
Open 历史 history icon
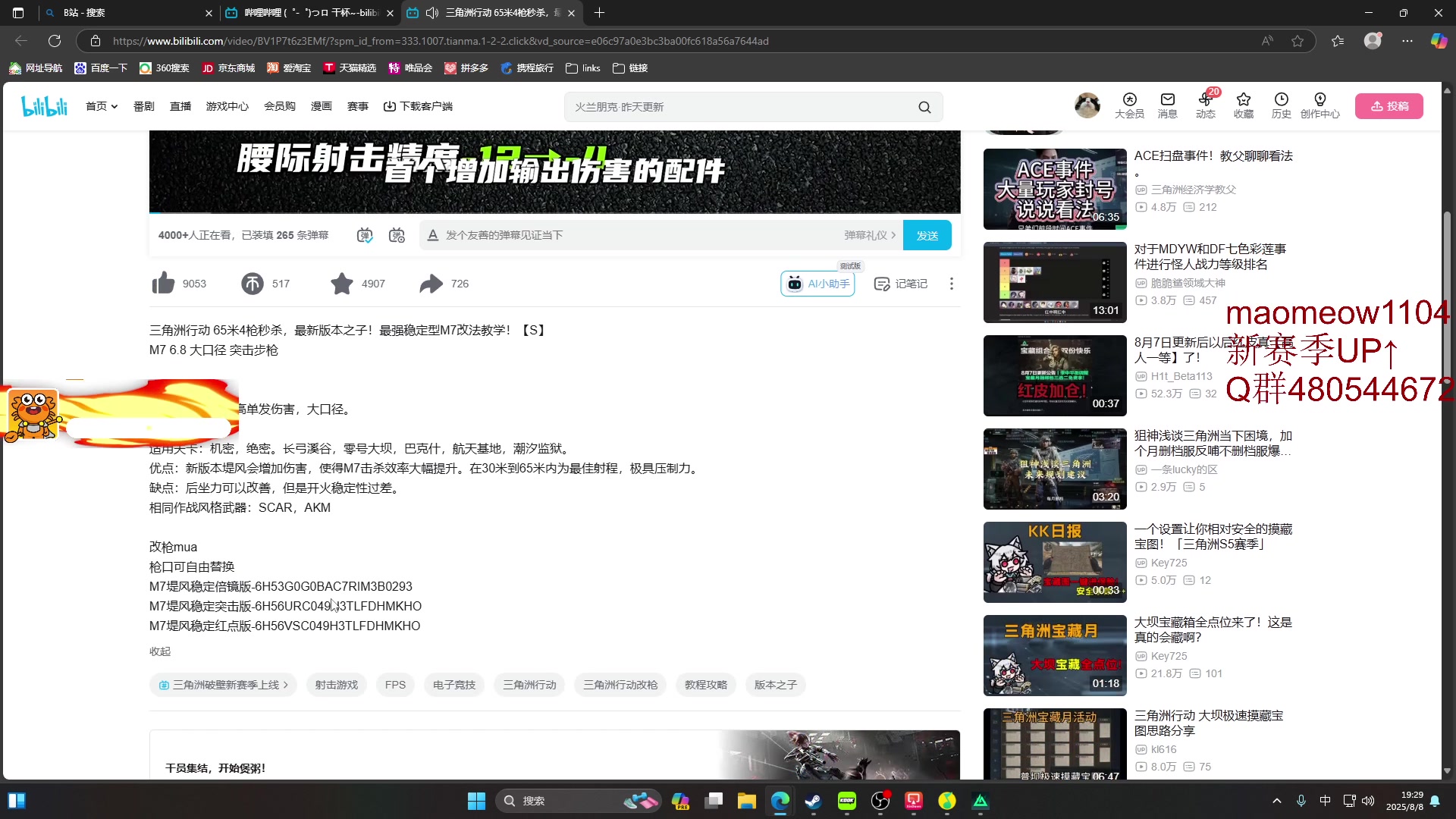(1282, 105)
